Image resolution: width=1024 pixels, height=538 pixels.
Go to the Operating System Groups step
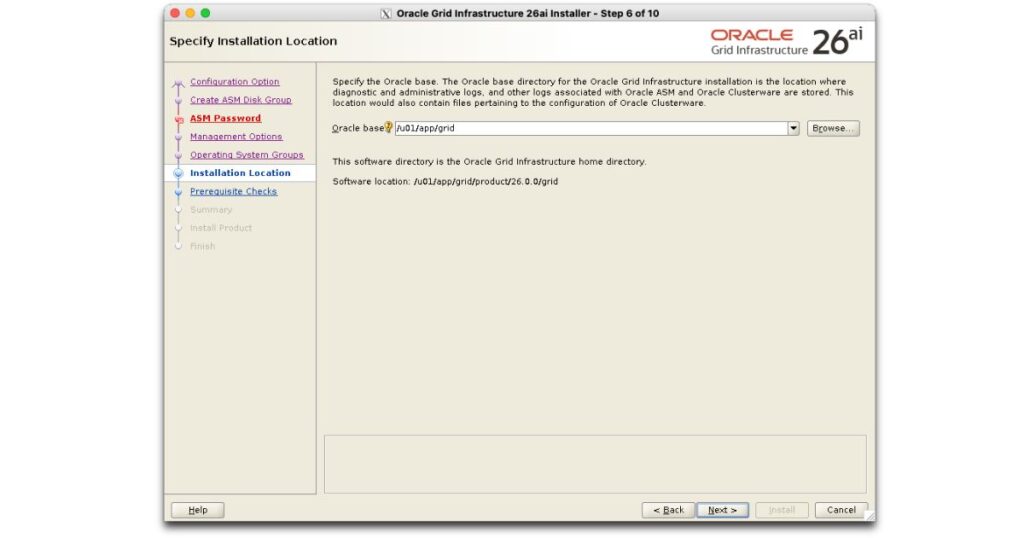(x=247, y=155)
